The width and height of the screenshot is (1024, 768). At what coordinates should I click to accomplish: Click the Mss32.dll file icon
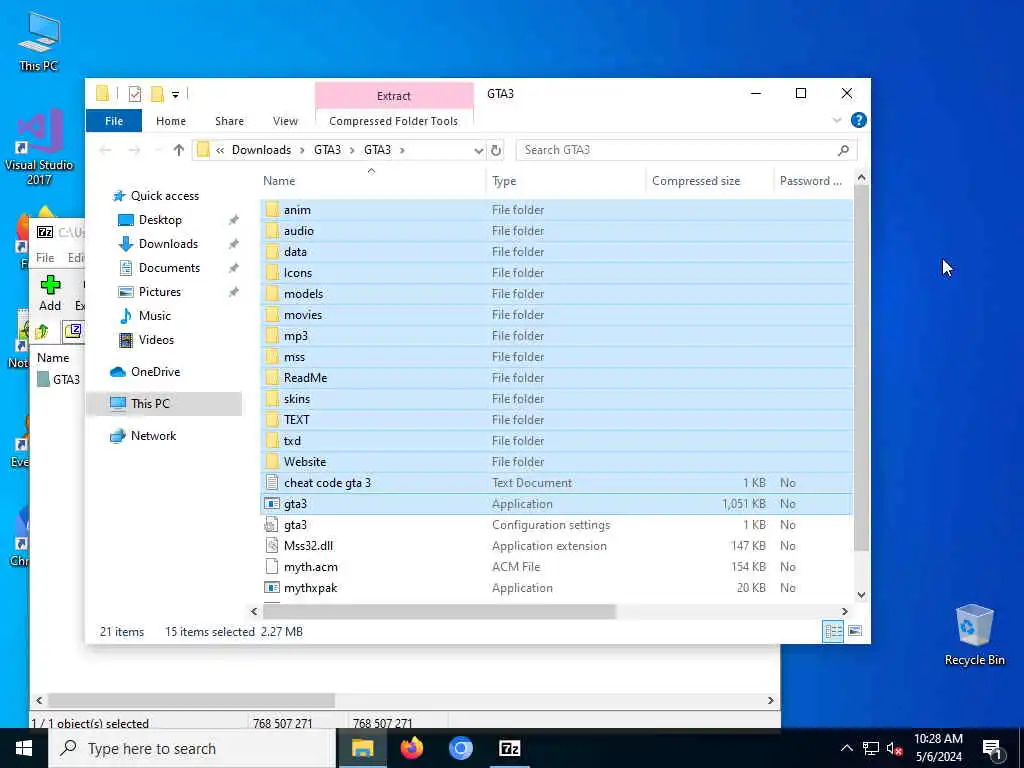[272, 545]
